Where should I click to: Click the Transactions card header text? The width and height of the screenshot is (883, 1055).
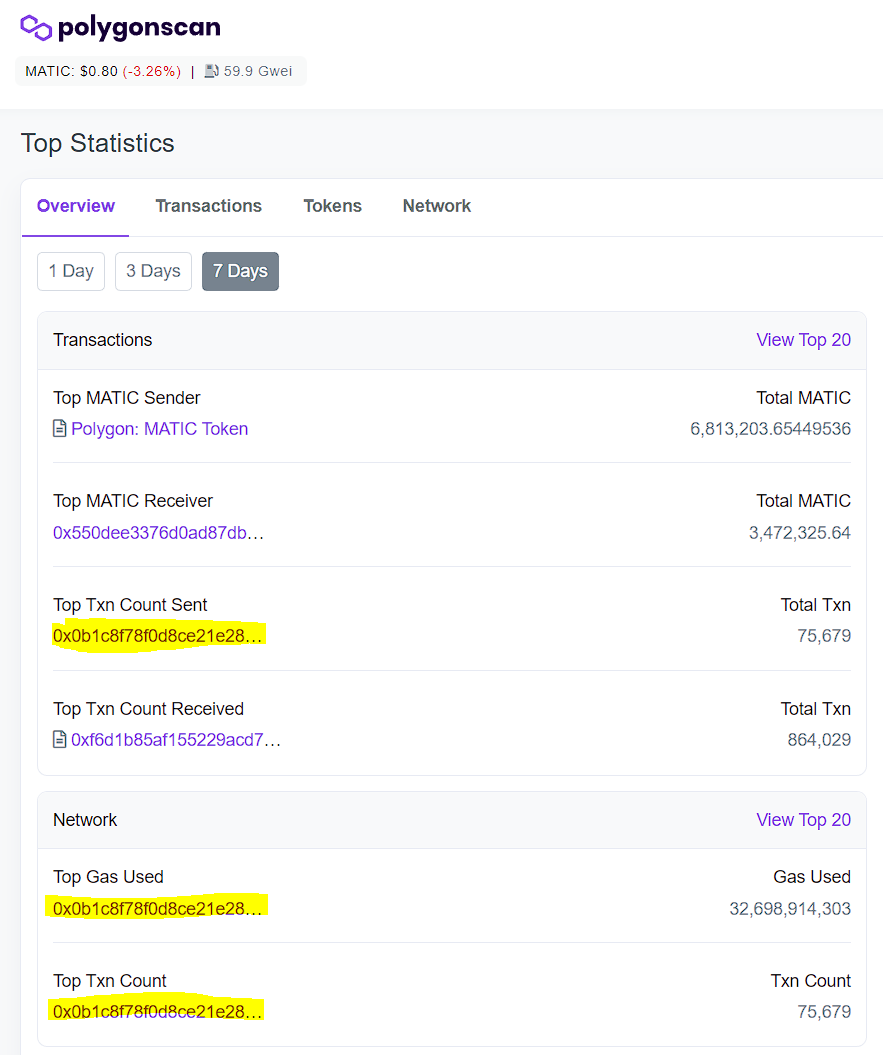pos(102,340)
